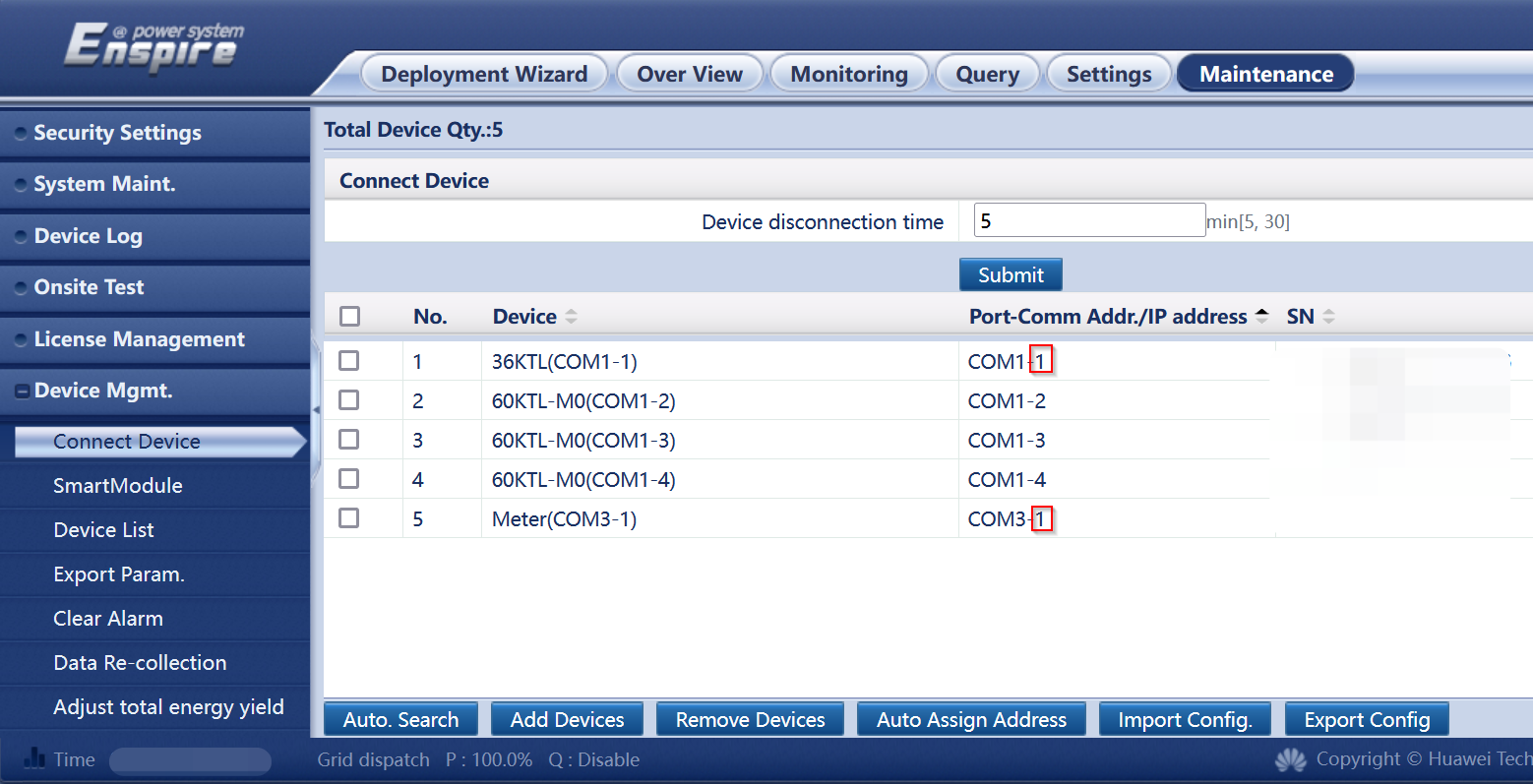Collapse the left sidebar using the splitter arrow
This screenshot has height=784, width=1533.
[316, 409]
